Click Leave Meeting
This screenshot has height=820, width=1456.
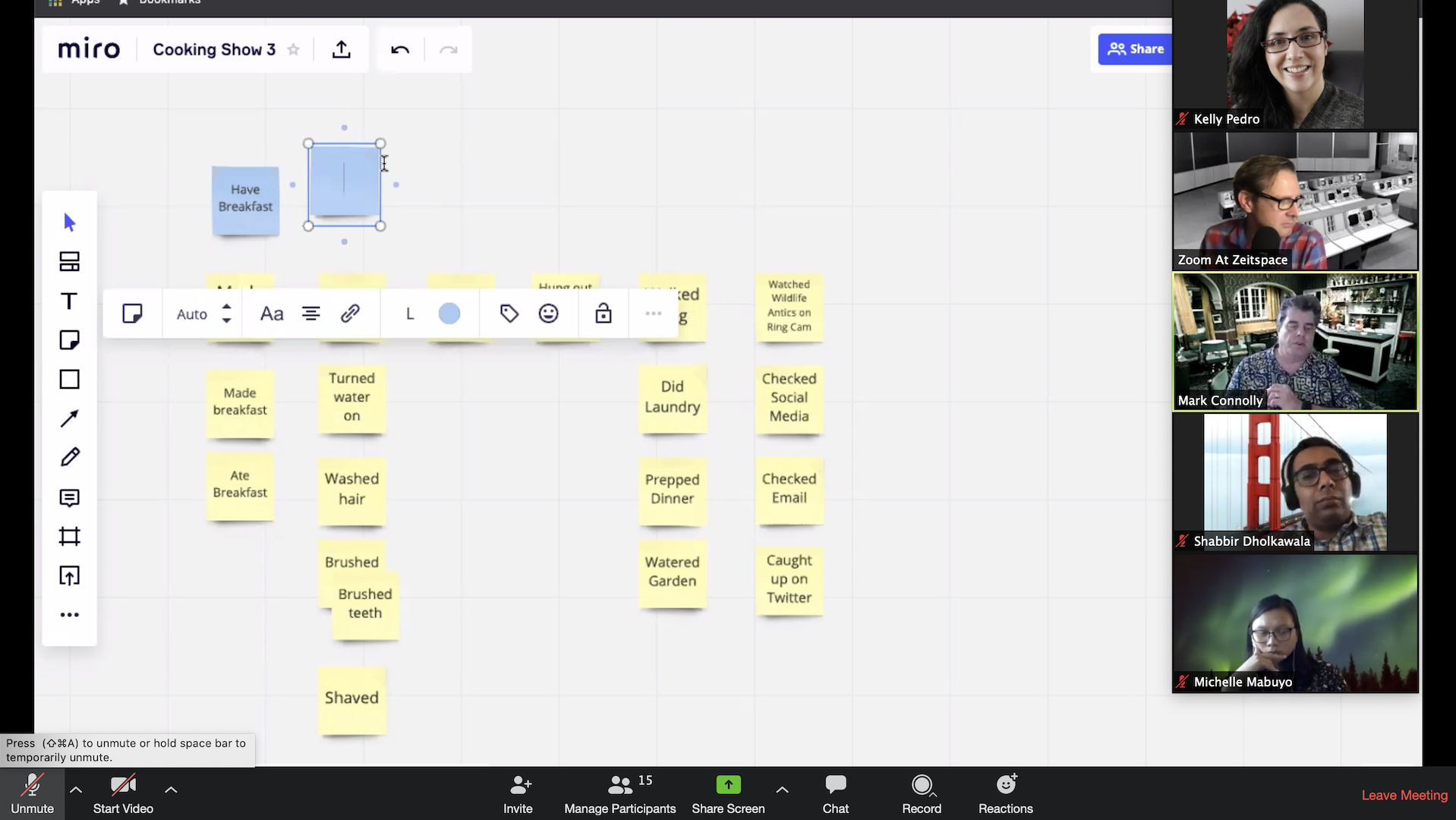[x=1404, y=795]
